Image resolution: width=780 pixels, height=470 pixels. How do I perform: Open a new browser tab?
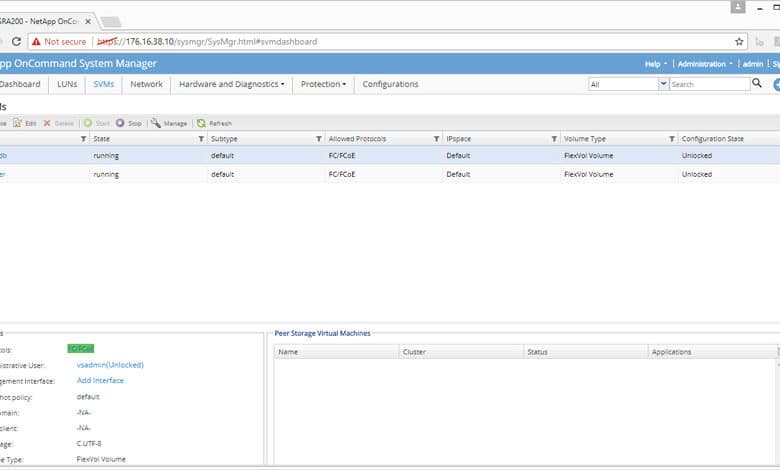pos(111,21)
